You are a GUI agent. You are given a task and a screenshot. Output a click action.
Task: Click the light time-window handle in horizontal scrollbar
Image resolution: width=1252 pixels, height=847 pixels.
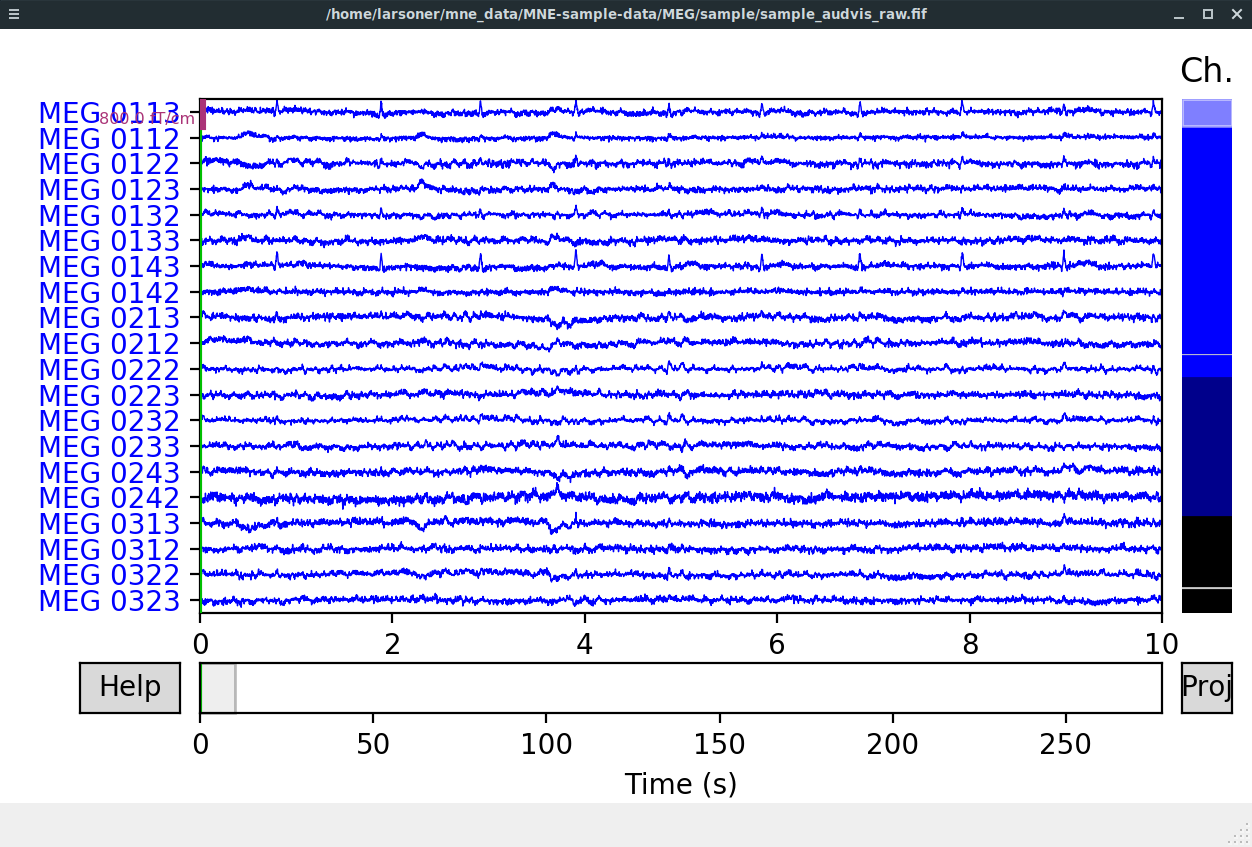[x=218, y=688]
